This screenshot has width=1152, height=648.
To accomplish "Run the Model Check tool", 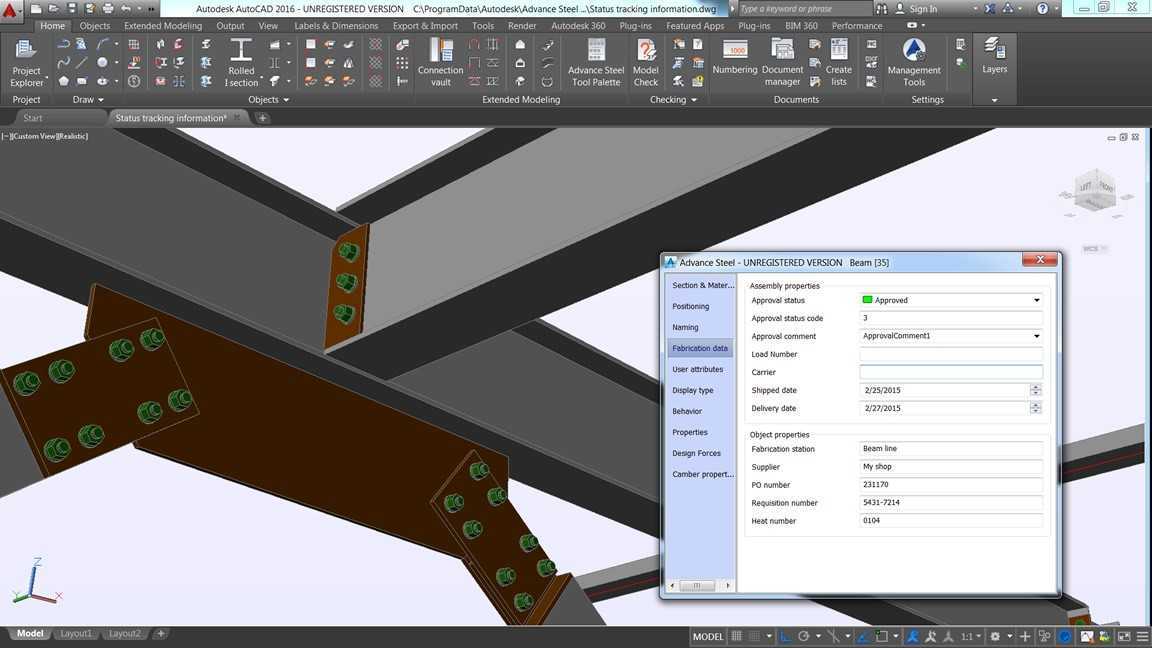I will [646, 63].
